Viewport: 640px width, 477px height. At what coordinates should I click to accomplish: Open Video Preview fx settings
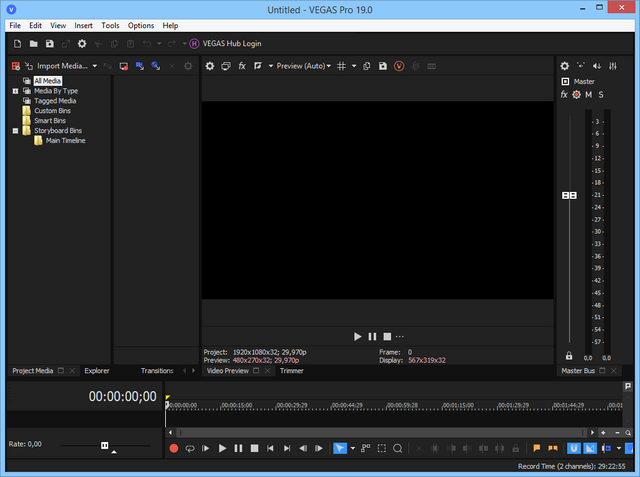point(242,66)
